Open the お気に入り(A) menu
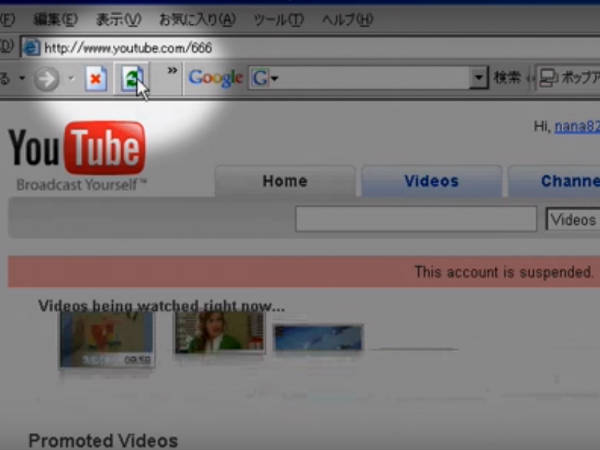The height and width of the screenshot is (450, 600). pos(198,19)
